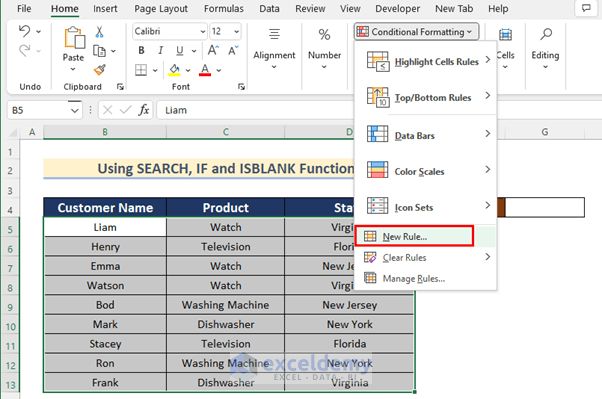Click the Conditional Formatting button
This screenshot has height=399, width=602.
pyautogui.click(x=416, y=32)
